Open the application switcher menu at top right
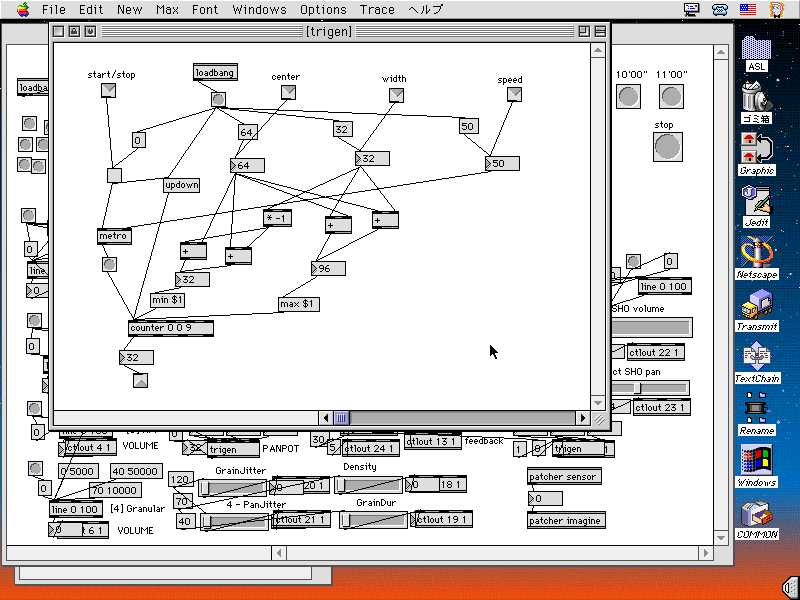Image resolution: width=800 pixels, height=600 pixels. [x=775, y=9]
